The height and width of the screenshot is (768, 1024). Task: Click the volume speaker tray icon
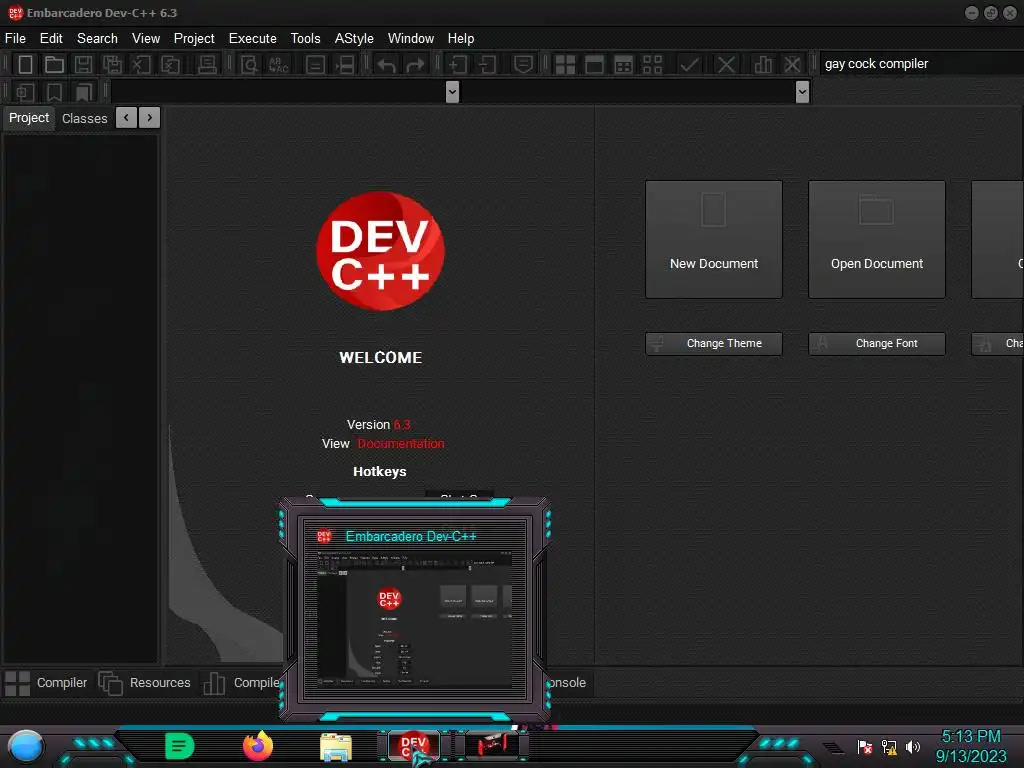coord(912,746)
